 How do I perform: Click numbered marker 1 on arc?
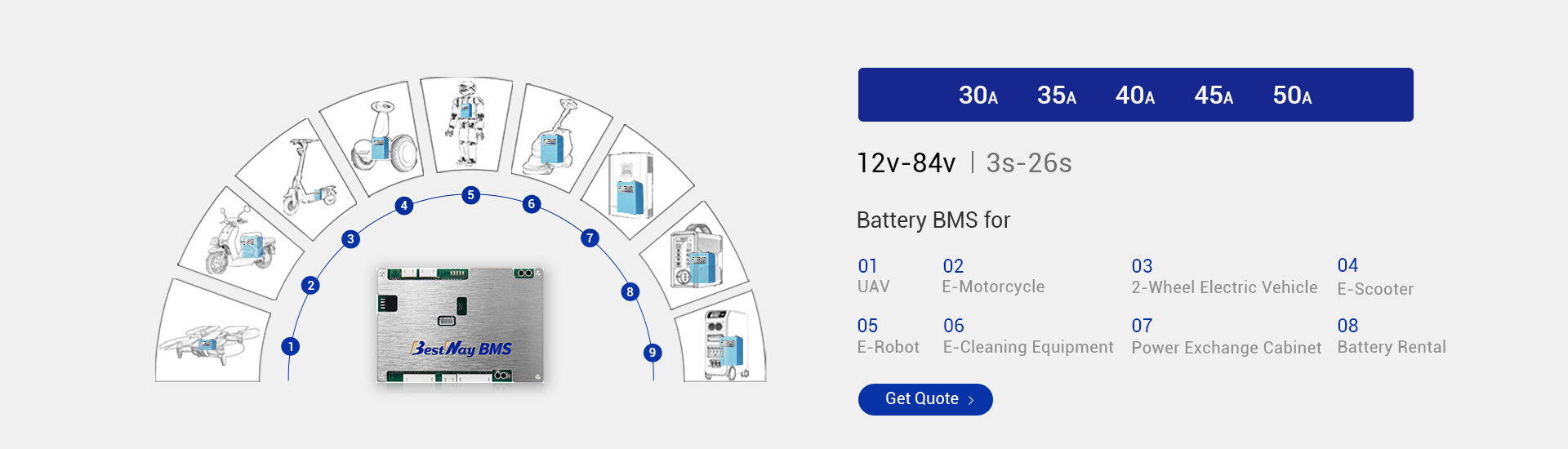pos(290,346)
